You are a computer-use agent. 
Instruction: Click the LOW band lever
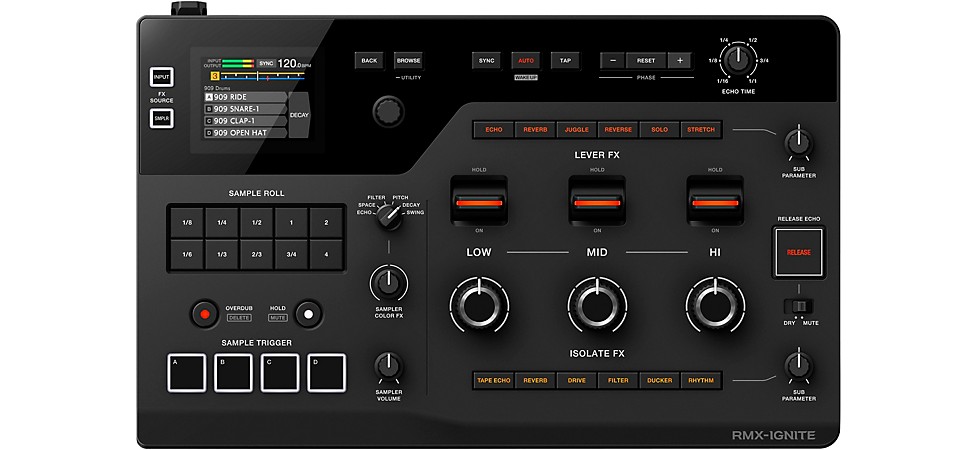479,202
